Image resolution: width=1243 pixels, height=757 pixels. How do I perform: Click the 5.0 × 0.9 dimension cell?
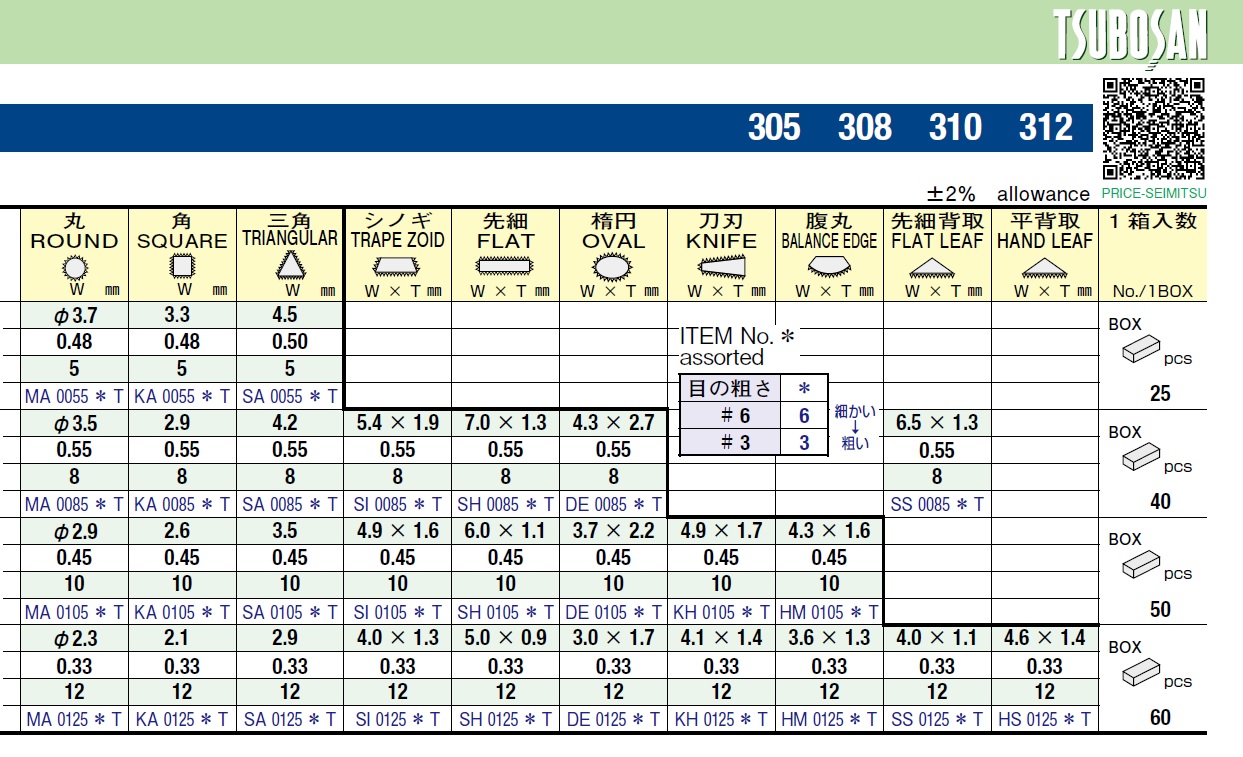tap(506, 638)
